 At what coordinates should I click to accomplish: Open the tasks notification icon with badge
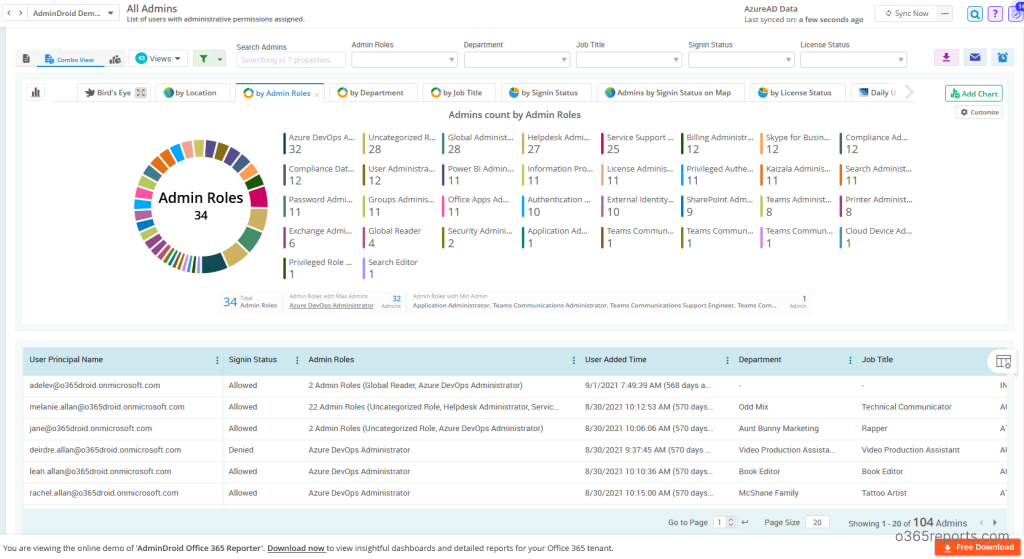1016,13
